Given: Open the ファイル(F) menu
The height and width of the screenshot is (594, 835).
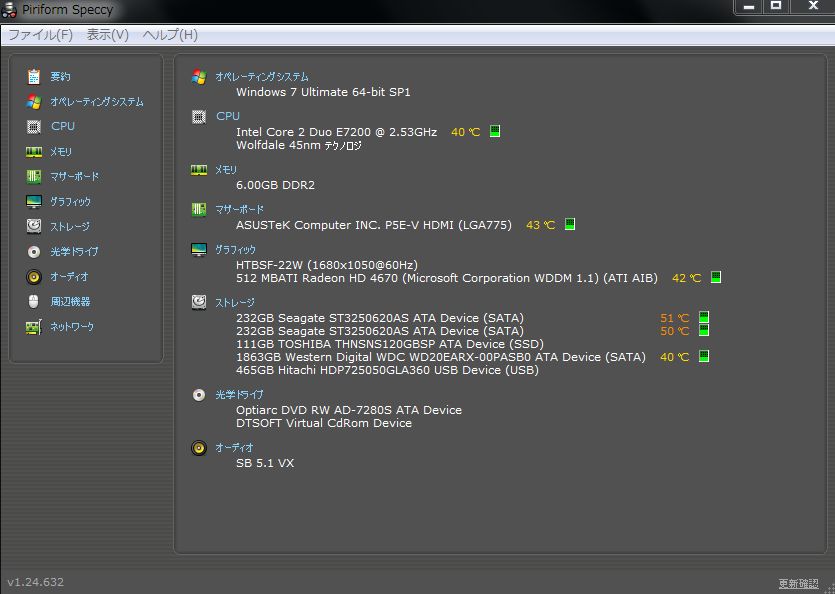Looking at the screenshot, I should (x=40, y=35).
